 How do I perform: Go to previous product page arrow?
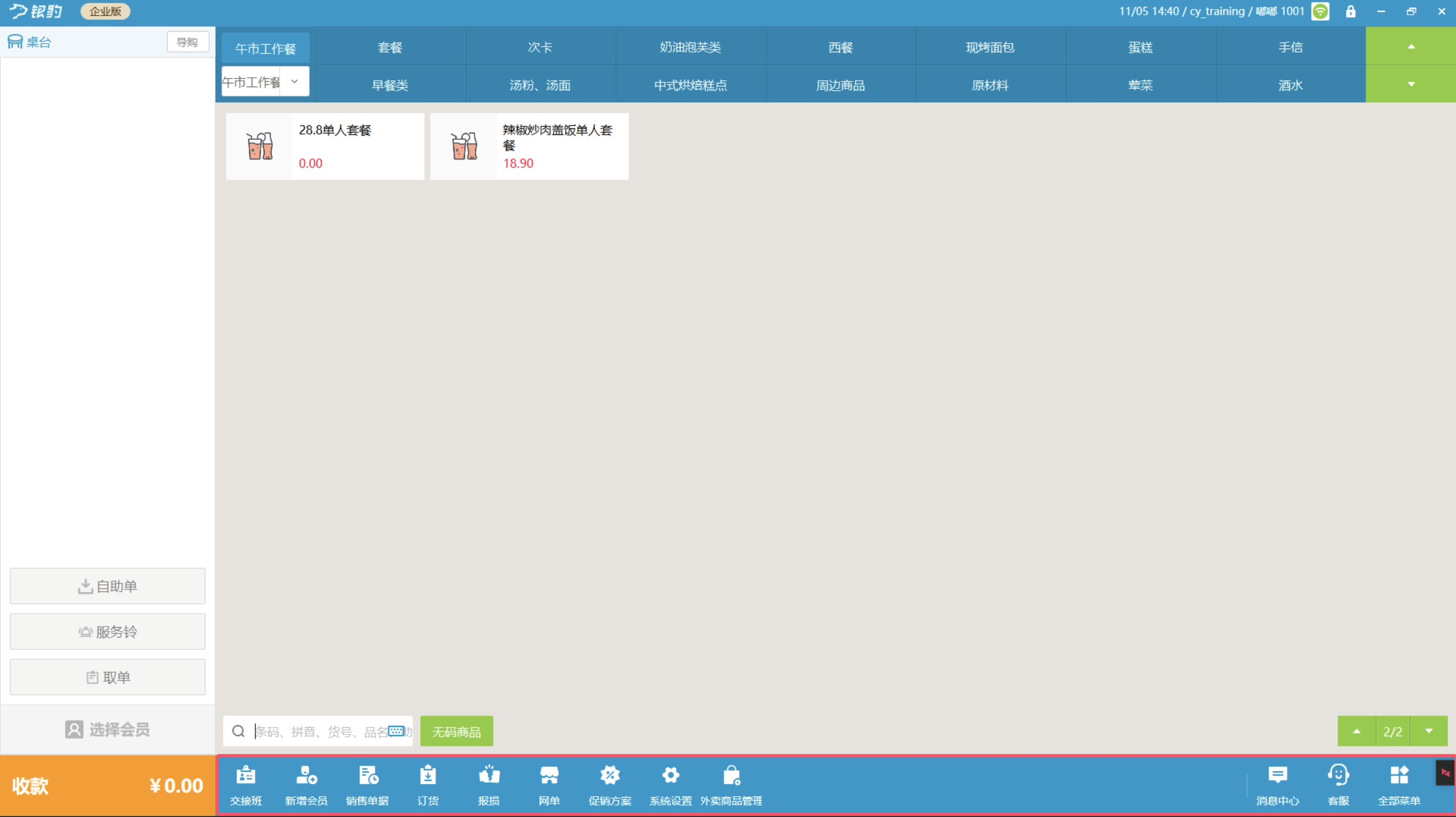point(1356,731)
